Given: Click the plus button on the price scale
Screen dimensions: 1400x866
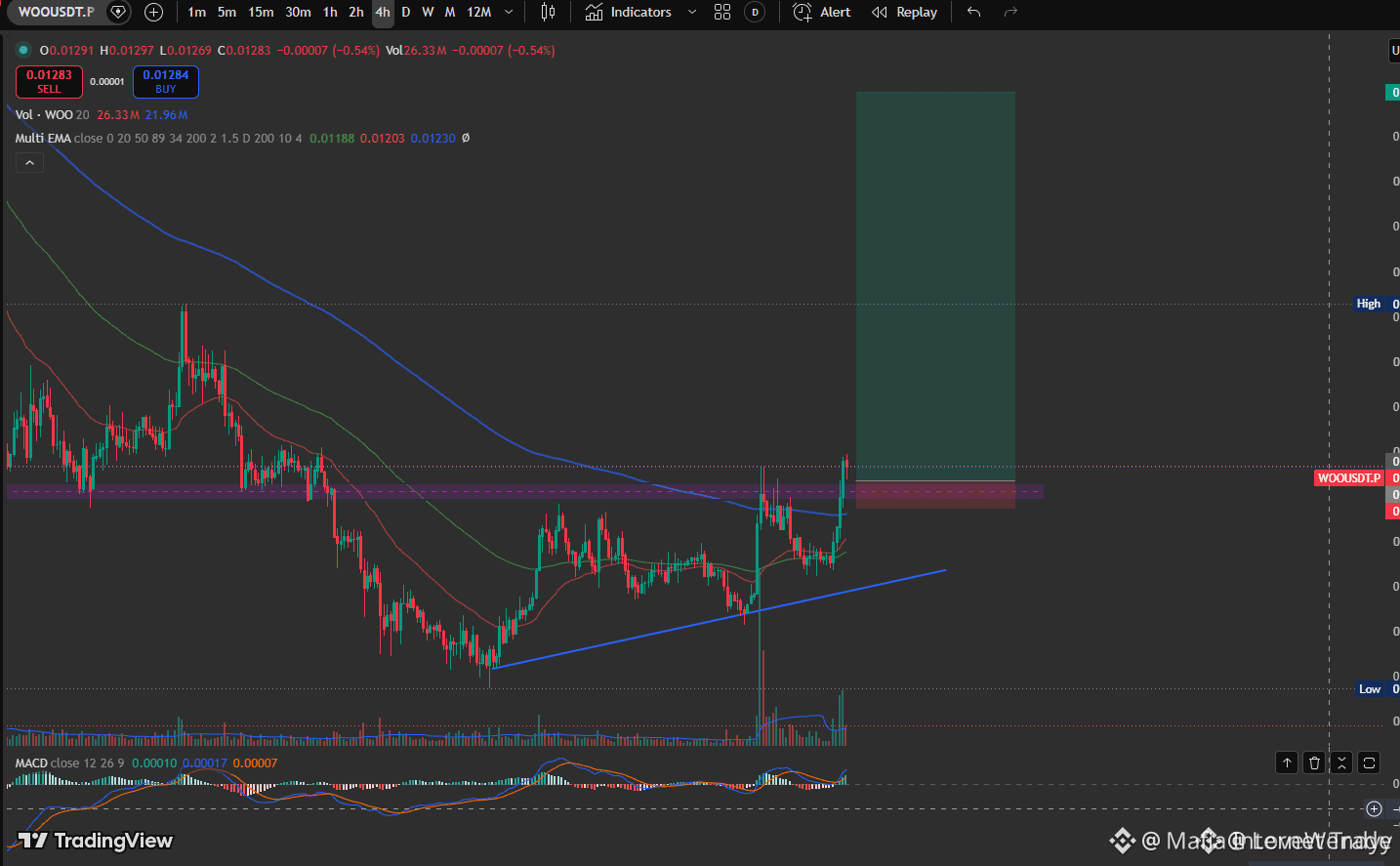Looking at the screenshot, I should pyautogui.click(x=1374, y=808).
